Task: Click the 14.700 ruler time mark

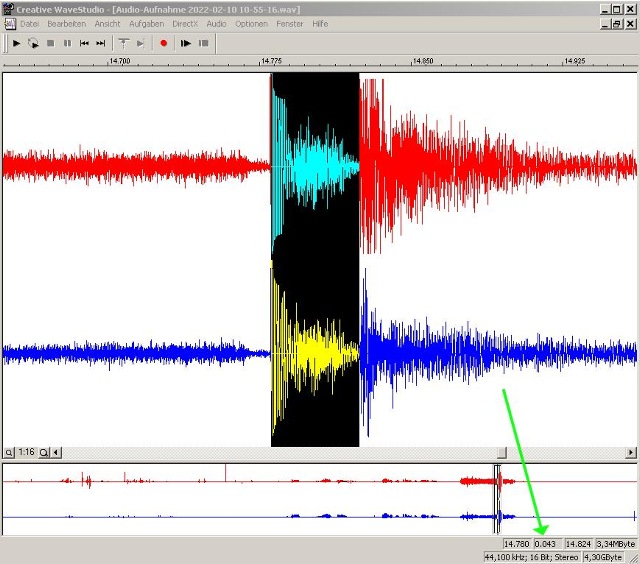Action: (119, 61)
